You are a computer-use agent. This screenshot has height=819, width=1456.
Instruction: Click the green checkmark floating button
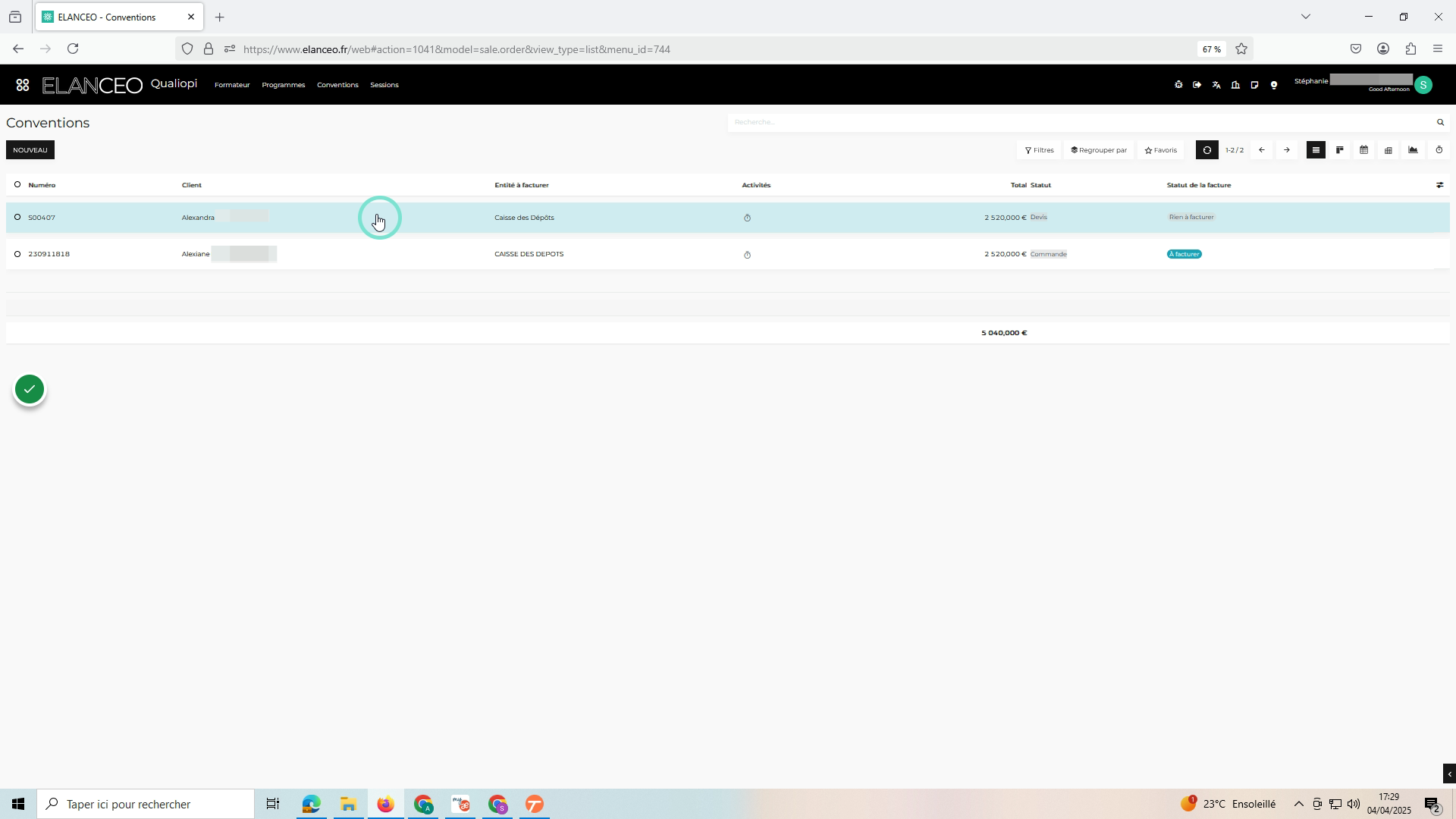point(30,389)
